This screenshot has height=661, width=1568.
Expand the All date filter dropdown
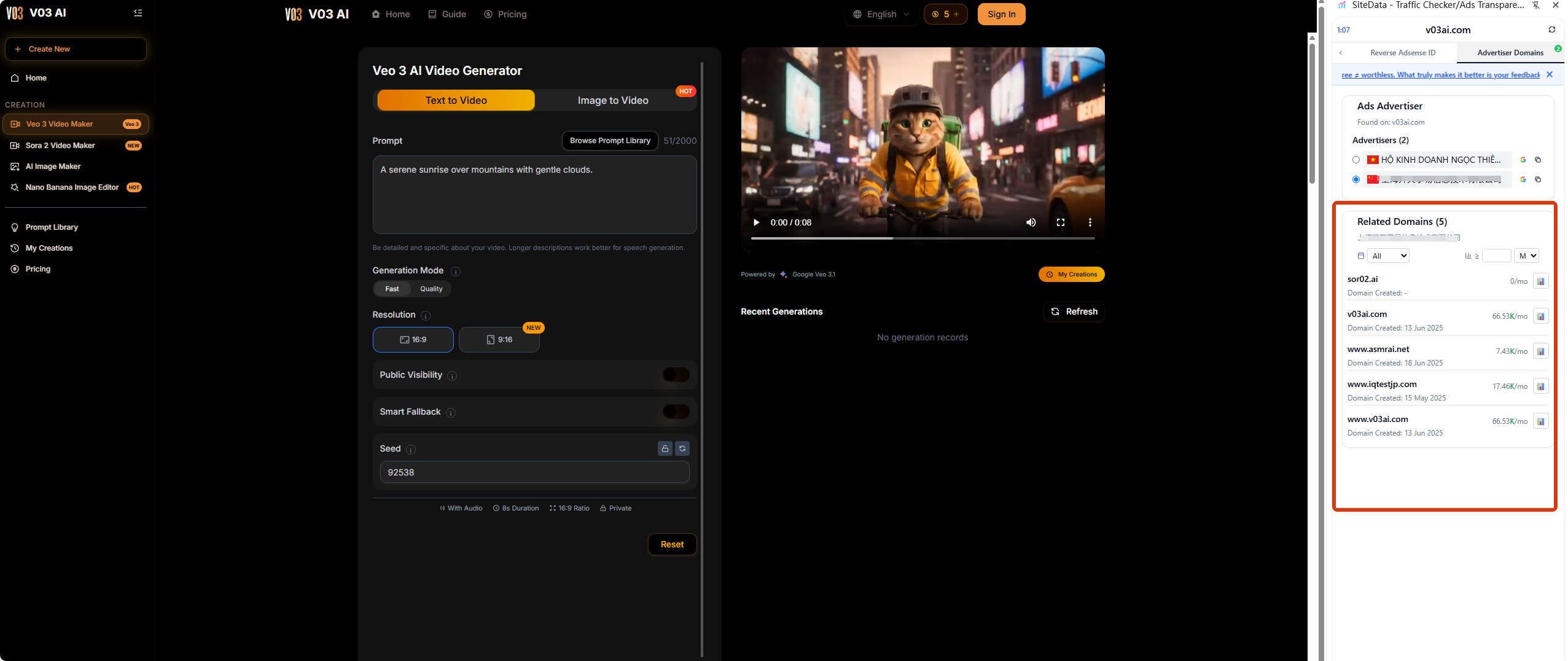(1388, 256)
